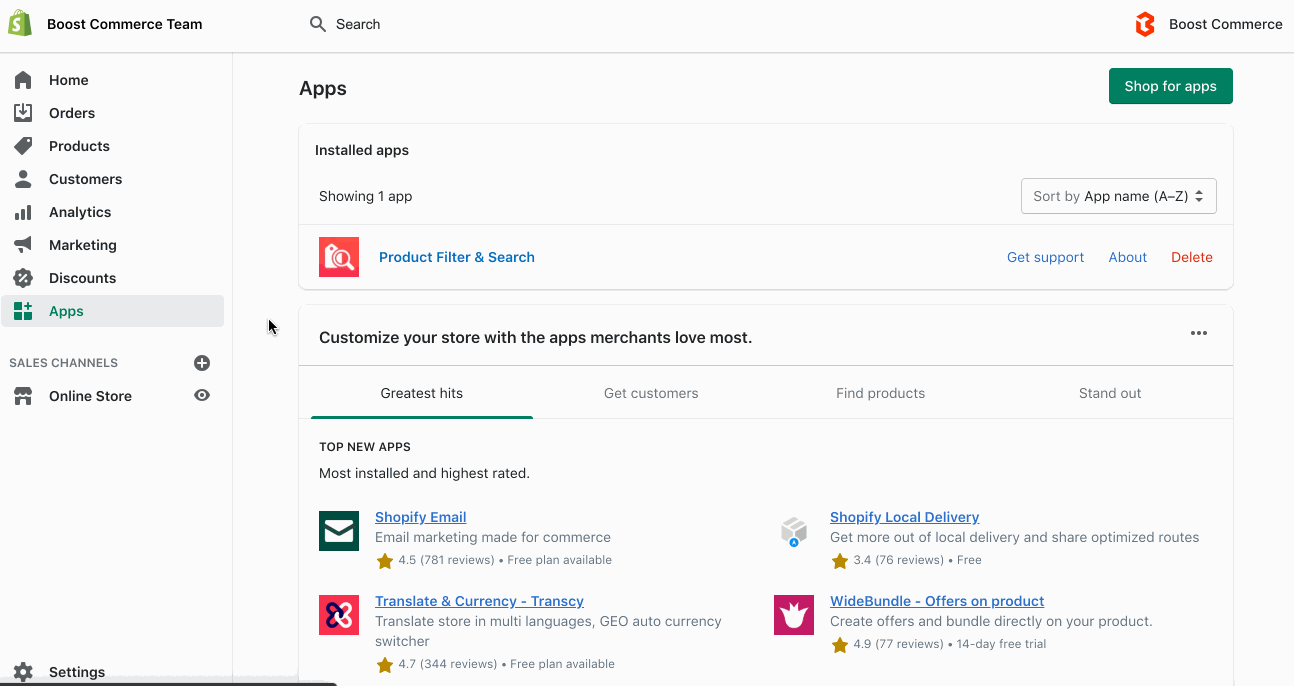Switch to the Stand out tab
The image size is (1294, 686).
[x=1110, y=393]
